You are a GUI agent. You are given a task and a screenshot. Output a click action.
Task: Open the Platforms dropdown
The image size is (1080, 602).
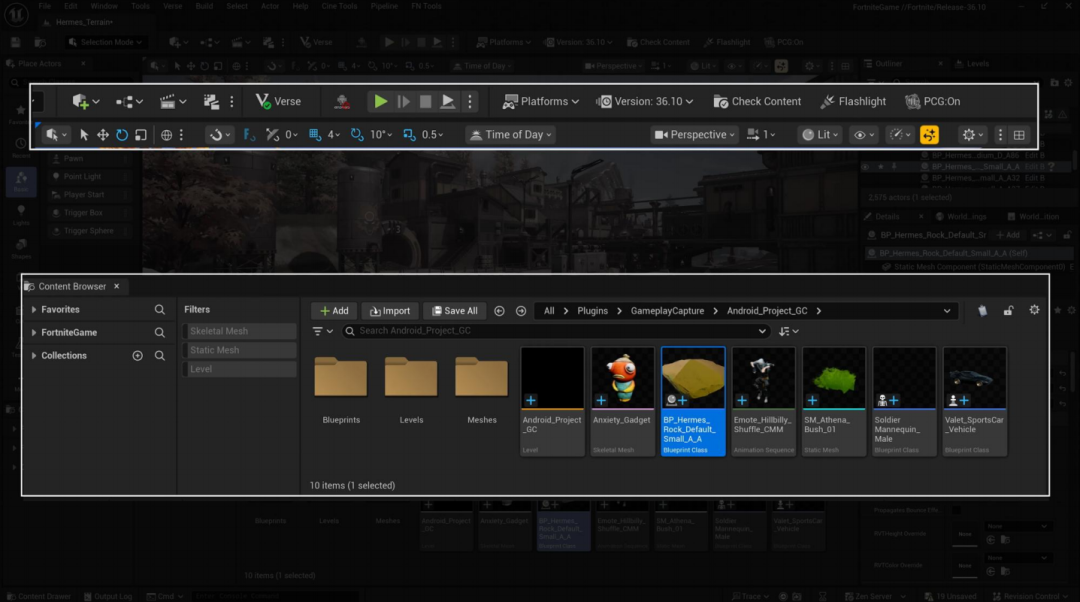(540, 101)
